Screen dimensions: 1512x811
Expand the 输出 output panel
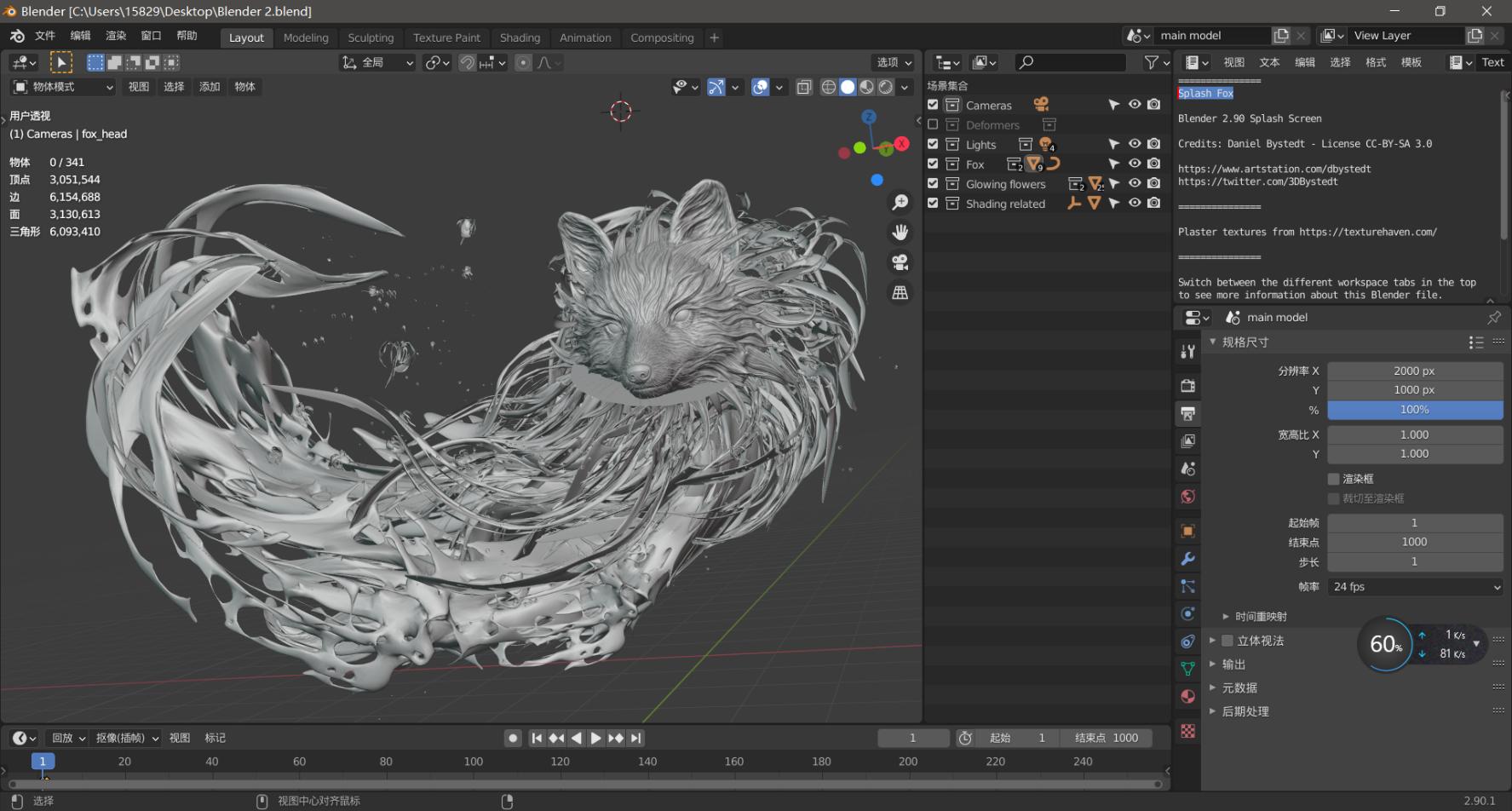[x=1233, y=664]
